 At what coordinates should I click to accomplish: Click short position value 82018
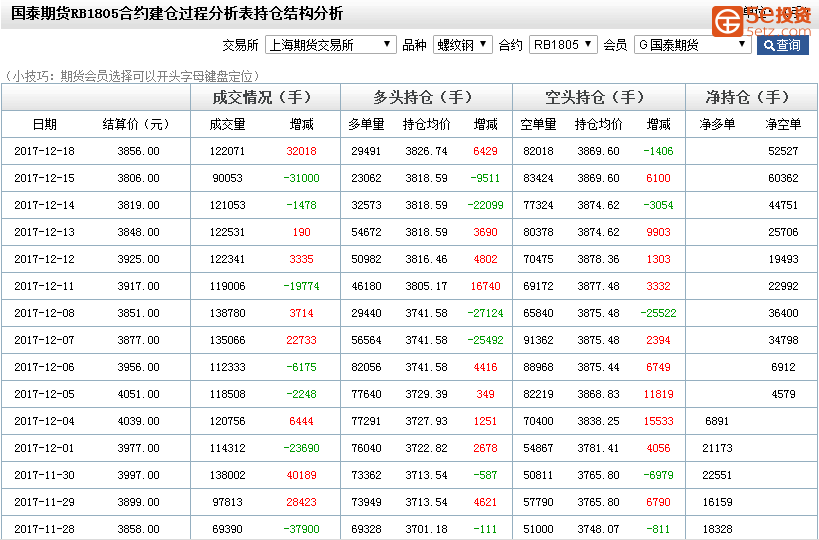coord(539,151)
